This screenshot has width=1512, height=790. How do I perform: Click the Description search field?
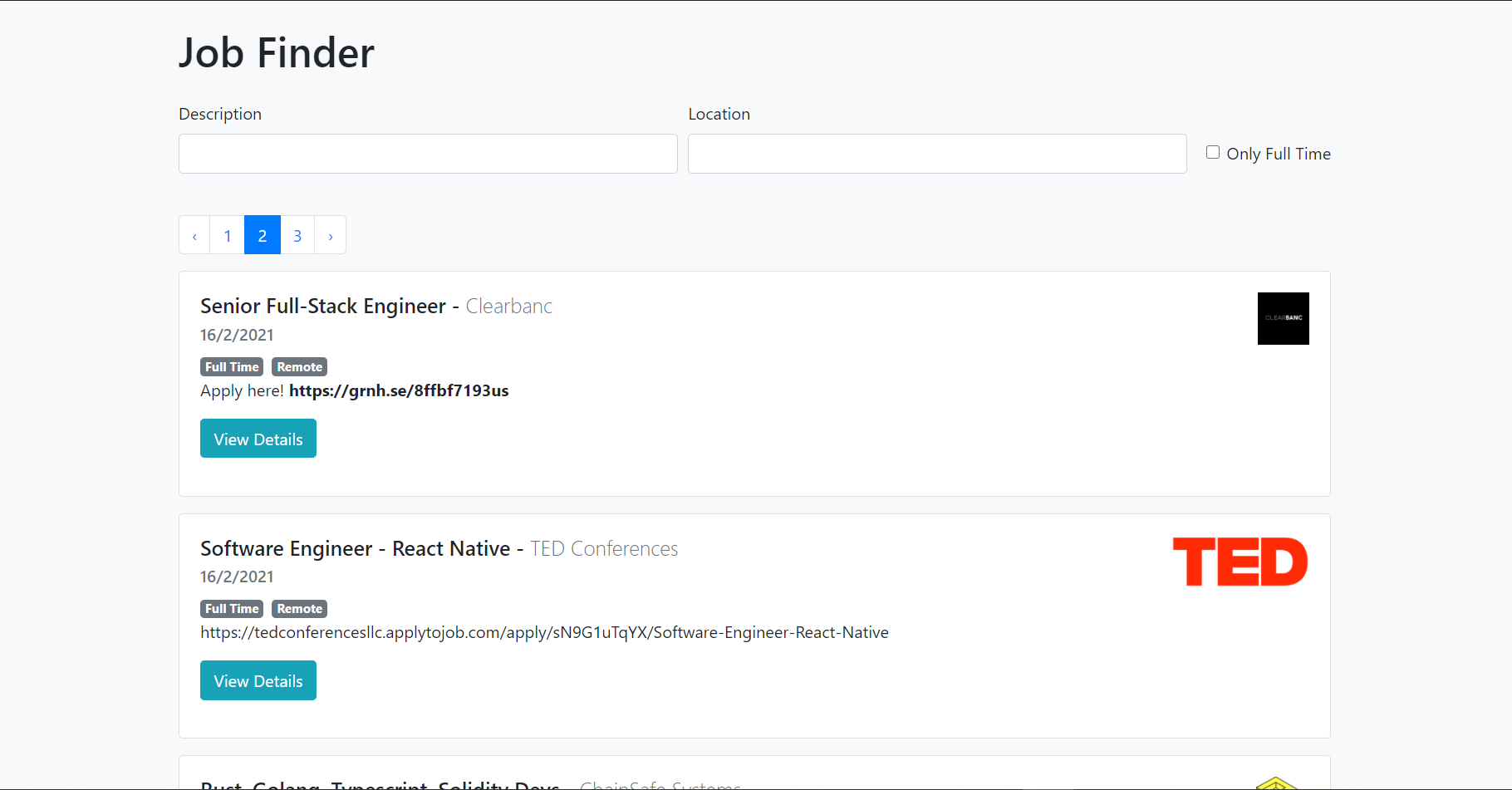pyautogui.click(x=427, y=154)
